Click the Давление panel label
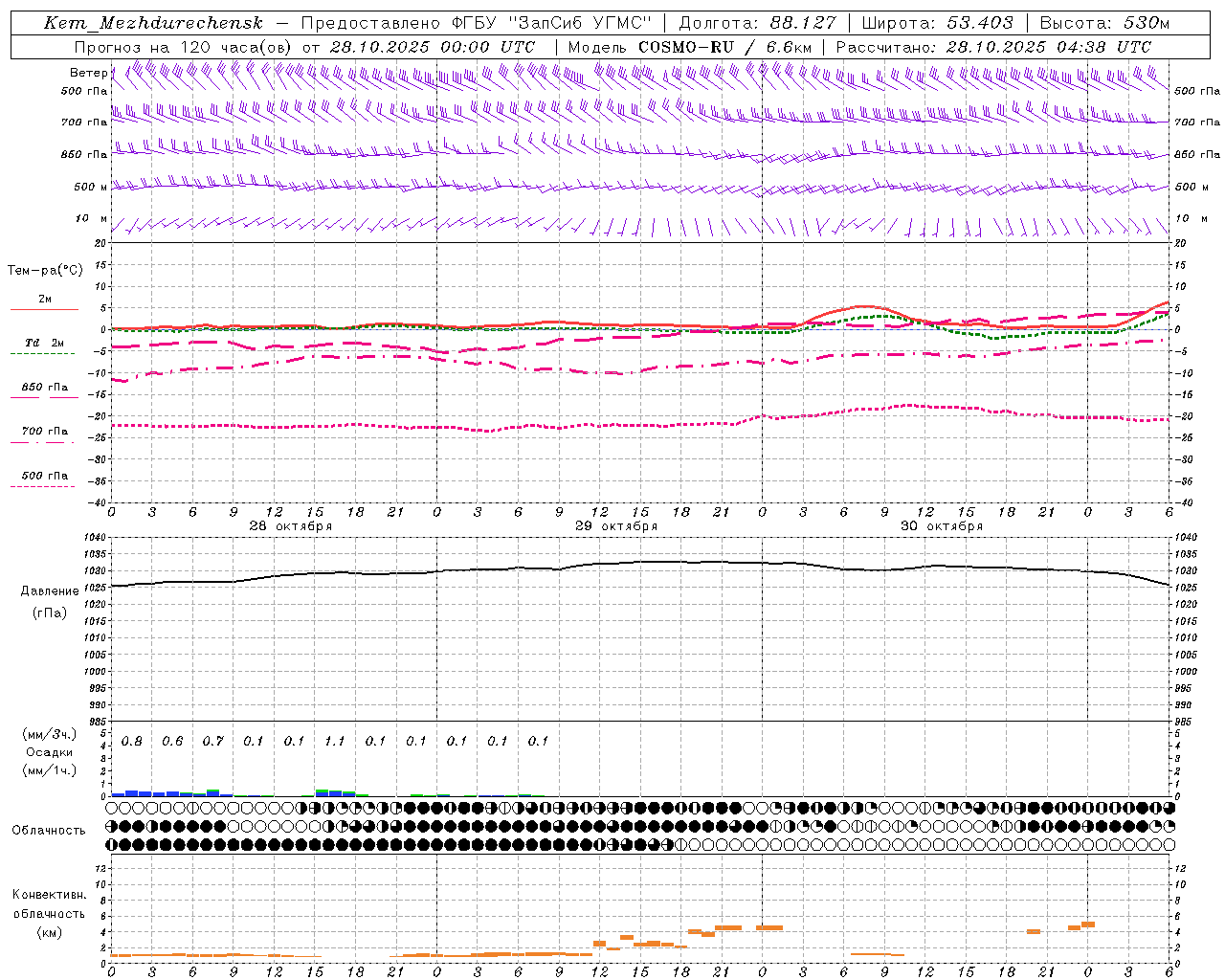 [50, 591]
